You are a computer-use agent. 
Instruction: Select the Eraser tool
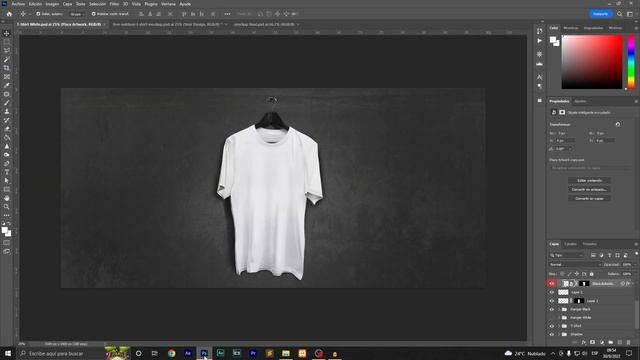pyautogui.click(x=7, y=129)
